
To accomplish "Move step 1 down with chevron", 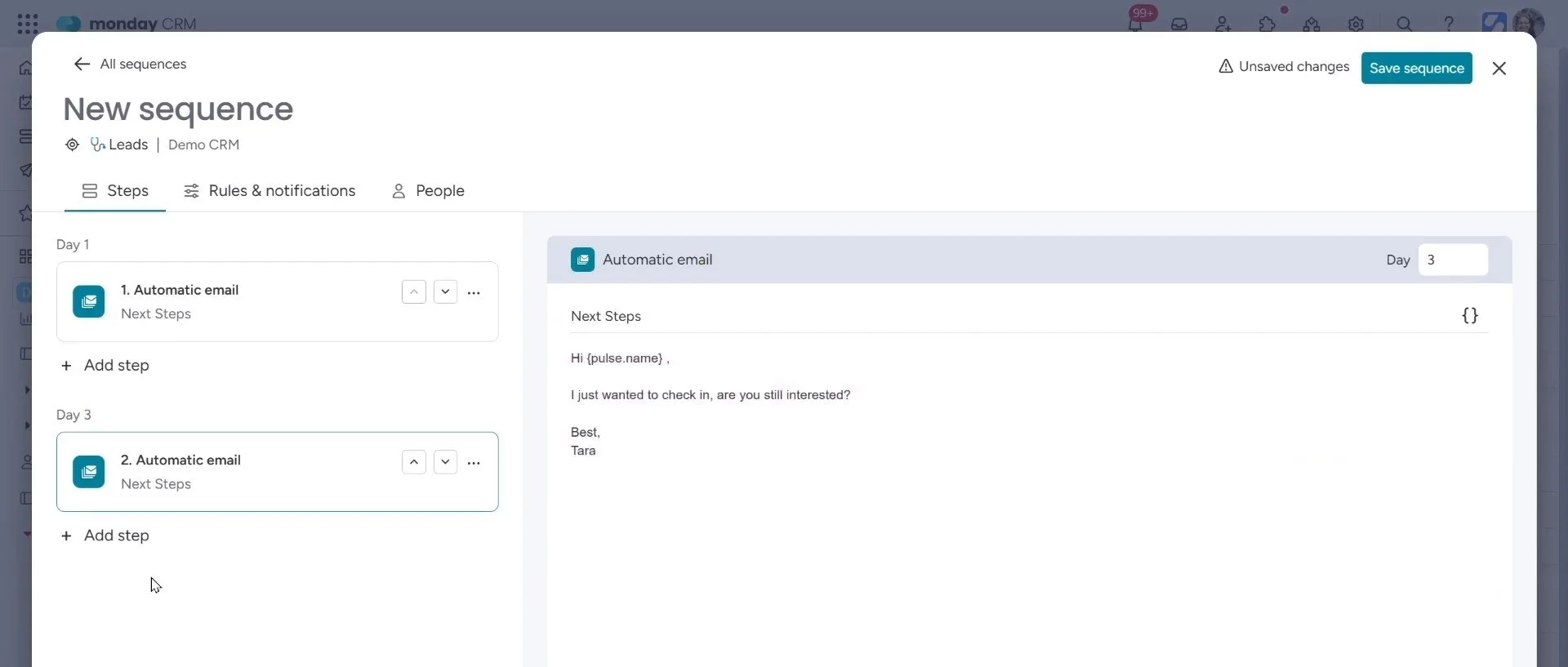I will tap(445, 291).
